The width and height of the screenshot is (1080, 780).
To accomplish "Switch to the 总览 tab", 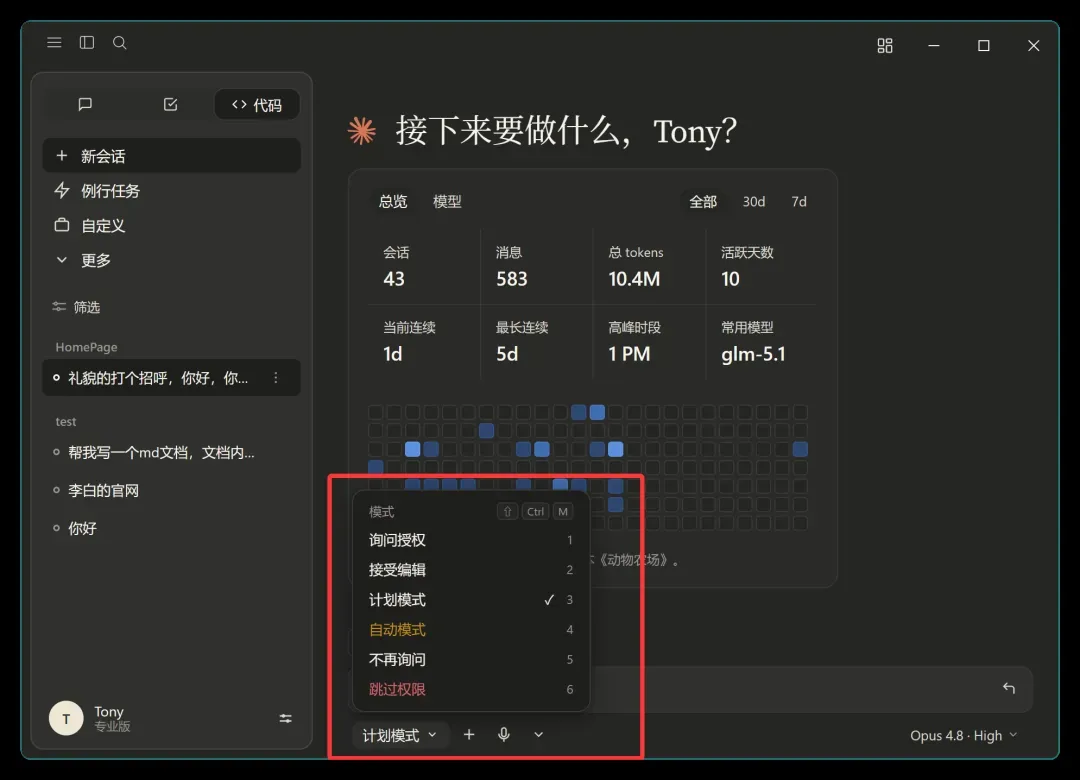I will point(393,201).
